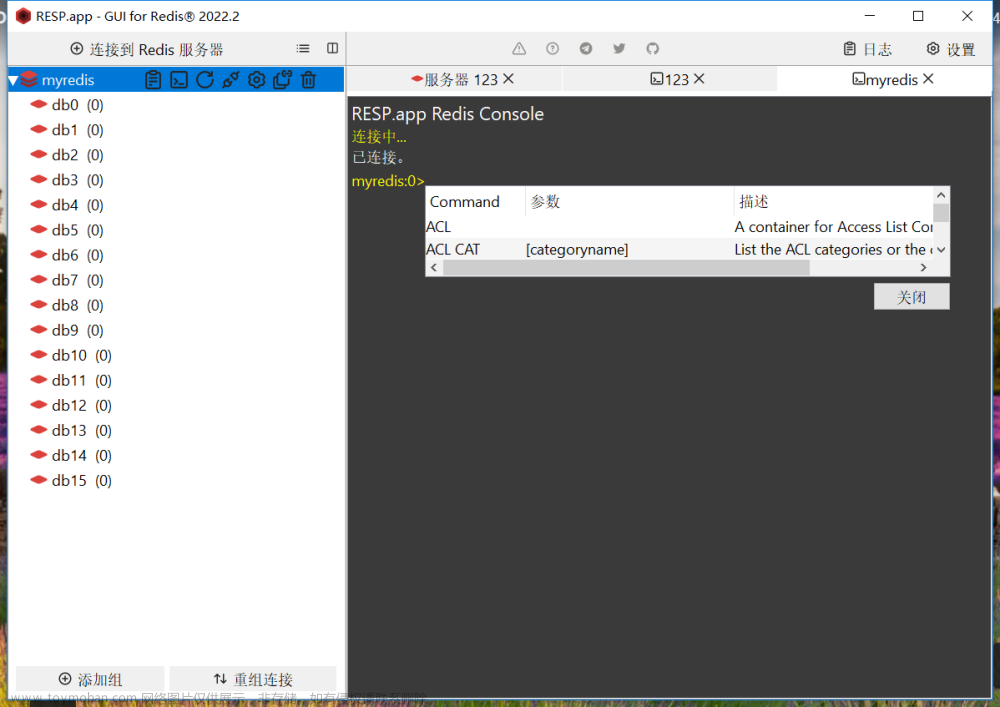Collapse the myredis tree node

(13, 80)
